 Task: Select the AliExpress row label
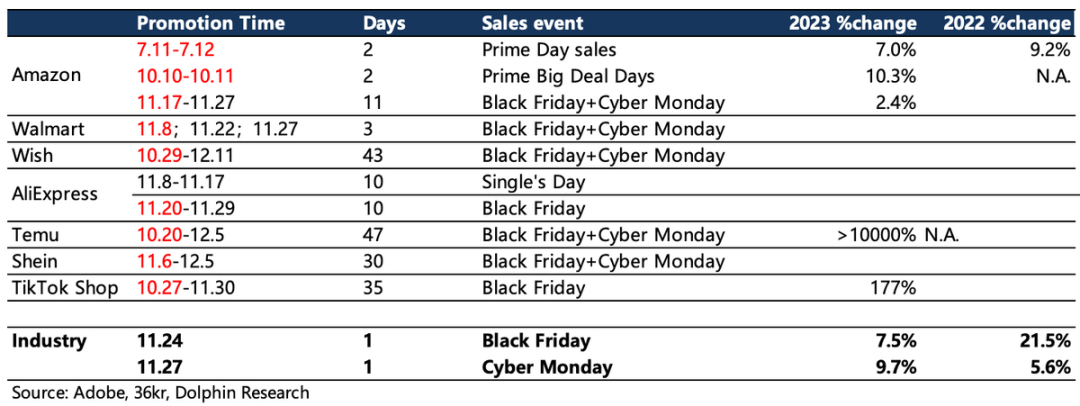pyautogui.click(x=55, y=194)
